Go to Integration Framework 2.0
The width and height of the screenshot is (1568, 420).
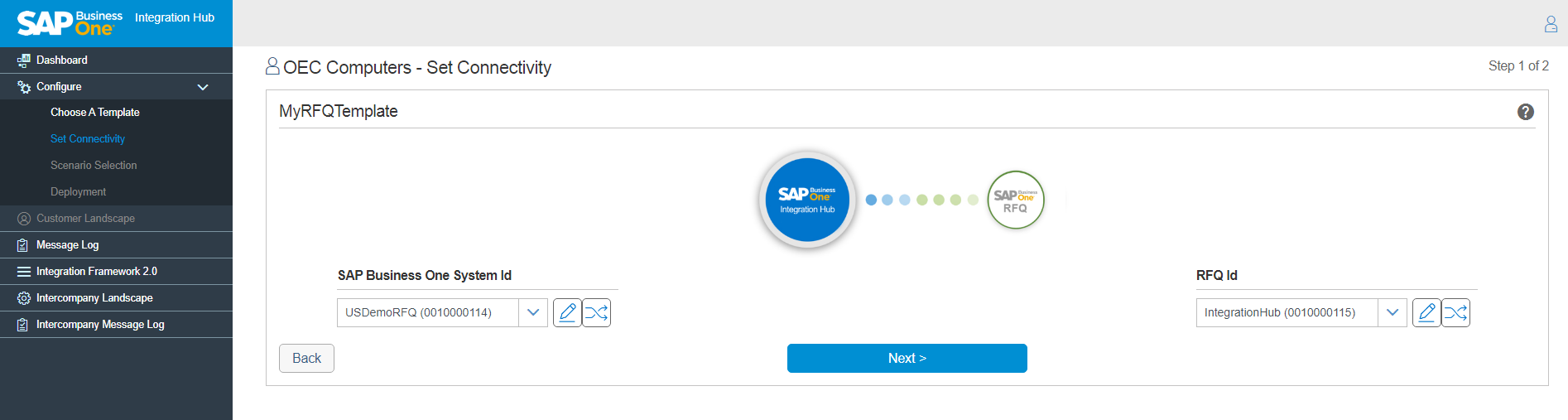coord(96,271)
